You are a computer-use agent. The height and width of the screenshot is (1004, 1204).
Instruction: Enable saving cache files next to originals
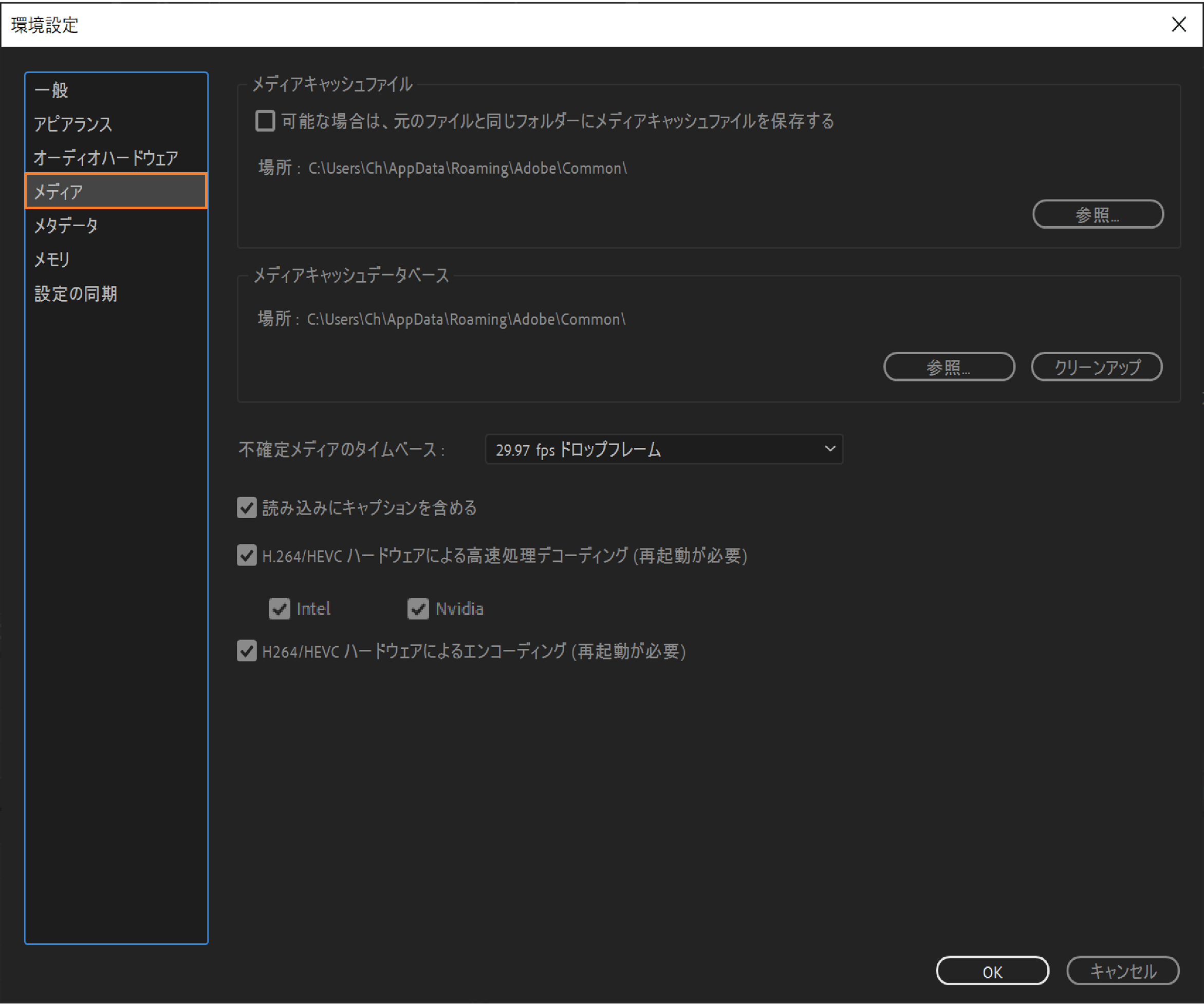click(x=265, y=121)
